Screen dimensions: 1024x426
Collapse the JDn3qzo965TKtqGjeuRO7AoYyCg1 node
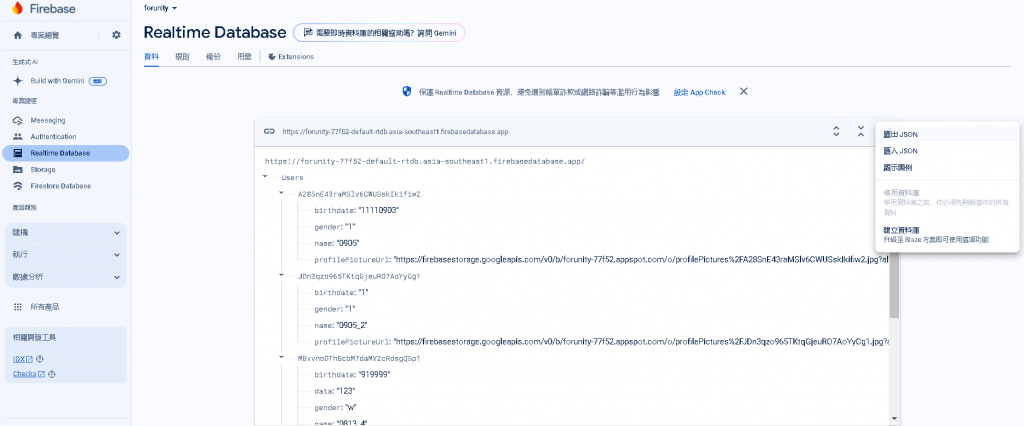(x=281, y=276)
